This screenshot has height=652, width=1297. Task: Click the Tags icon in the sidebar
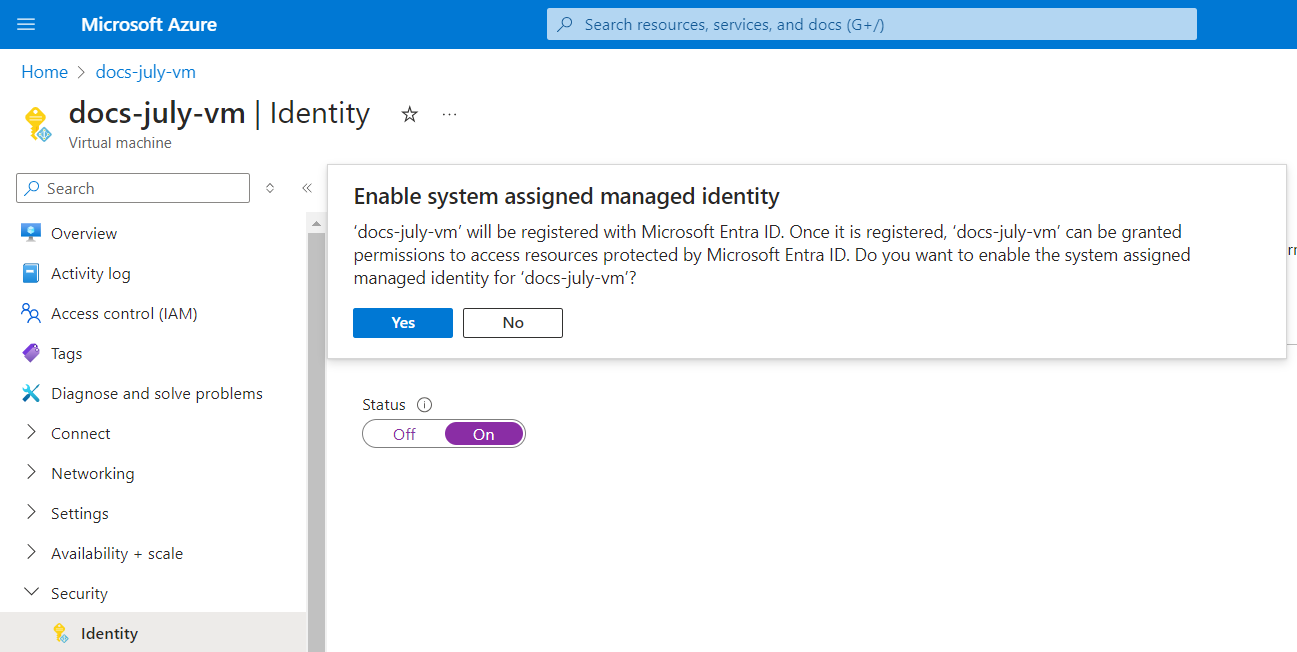31,353
